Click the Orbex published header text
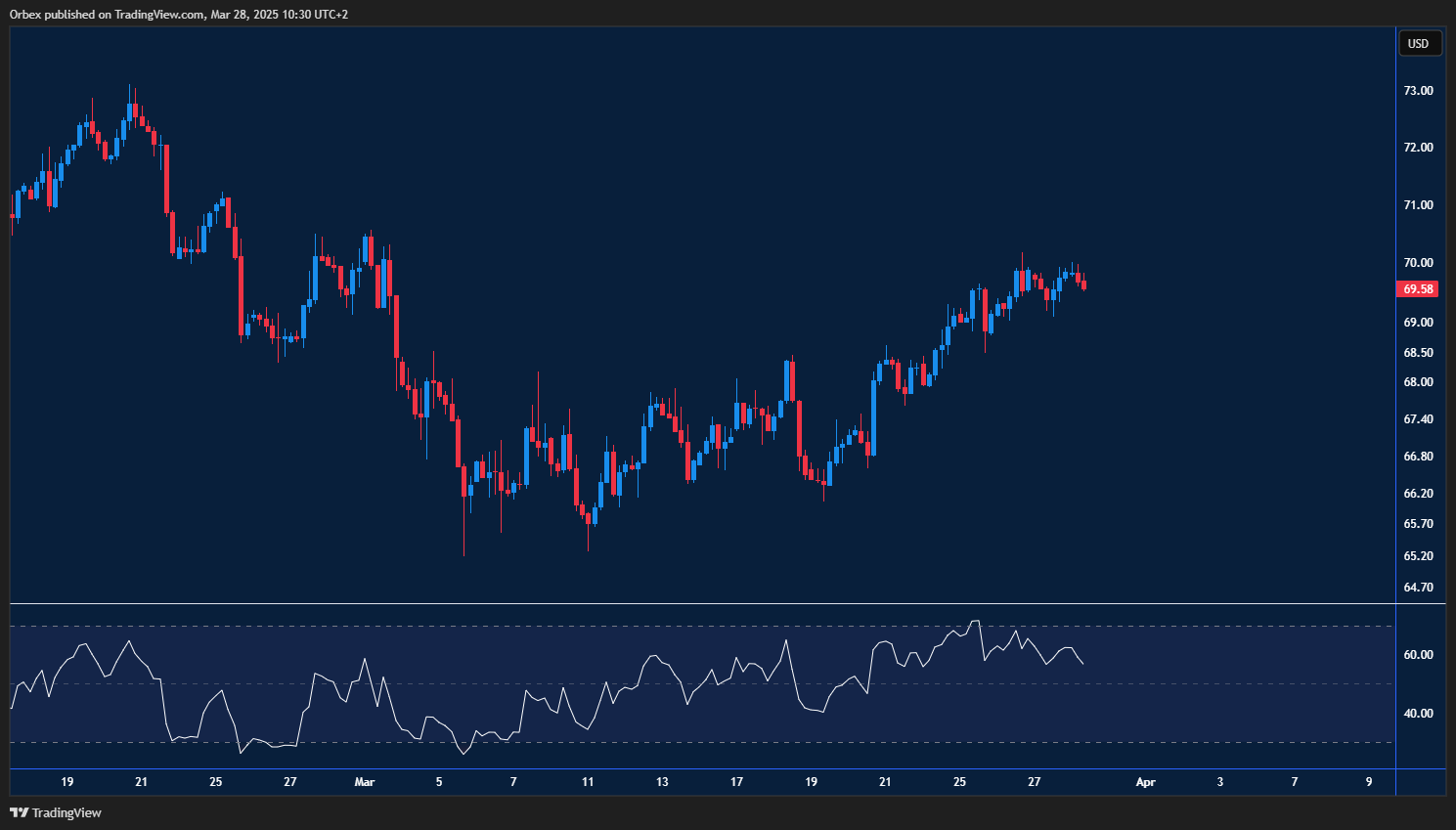This screenshot has height=830, width=1456. pyautogui.click(x=179, y=14)
